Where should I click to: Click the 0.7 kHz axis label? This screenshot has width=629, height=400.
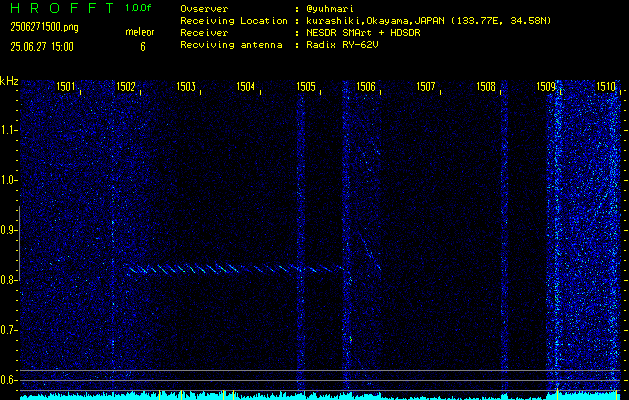click(9, 330)
